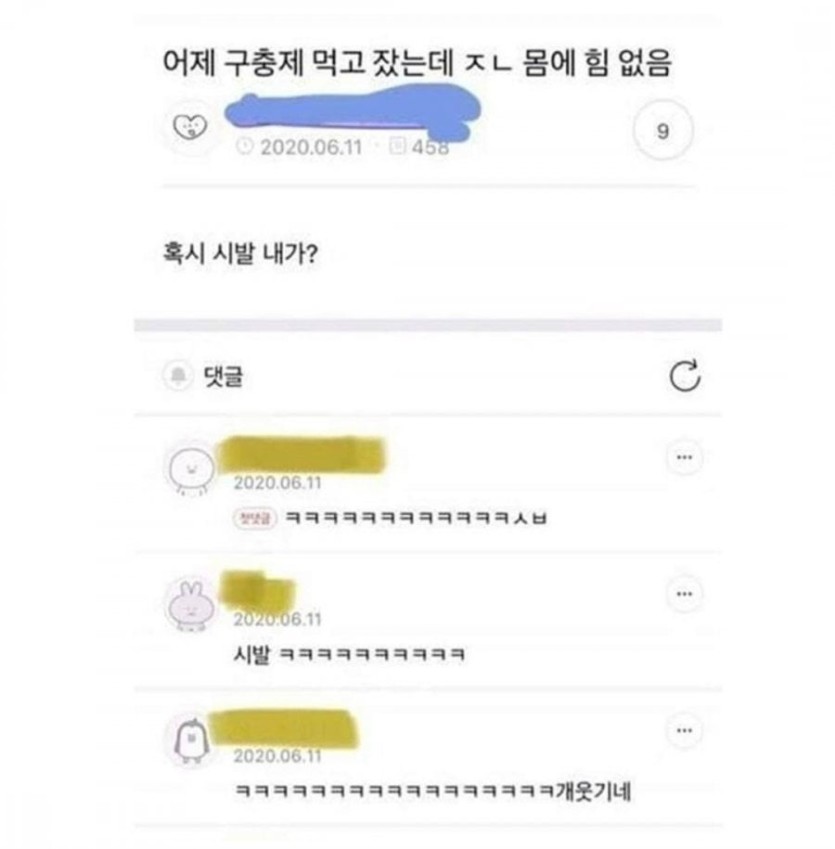This screenshot has width=835, height=849.
Task: Click first commenter's yellow-covered nickname
Action: click(x=301, y=454)
